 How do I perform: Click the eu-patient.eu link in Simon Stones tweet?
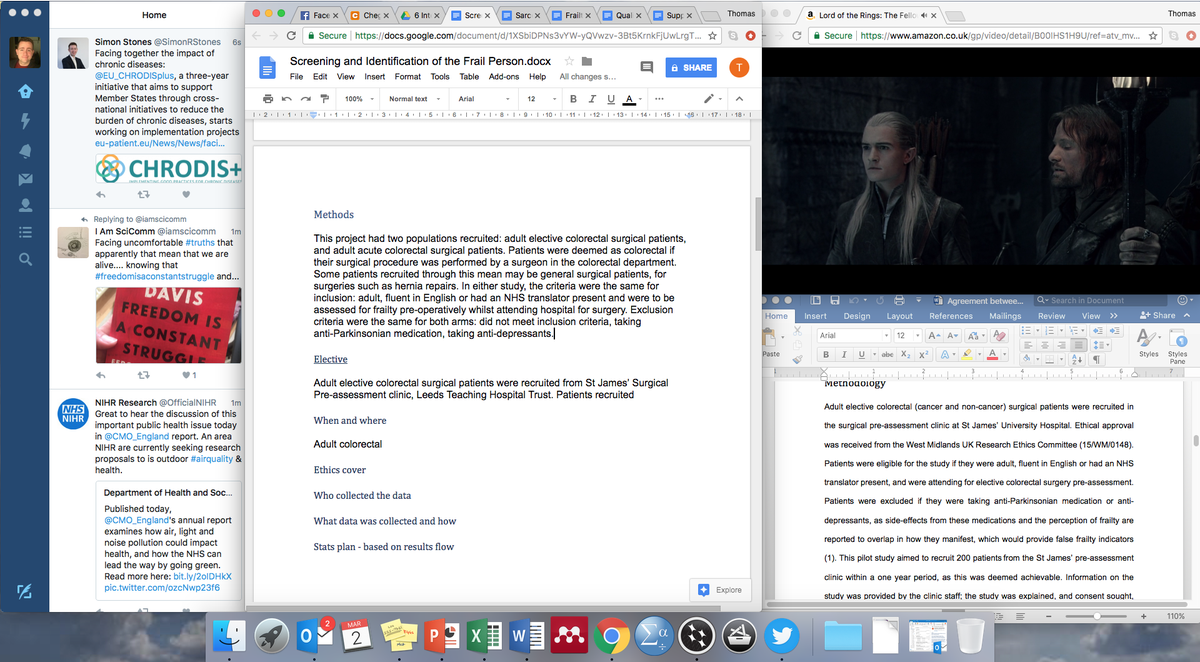tap(160, 144)
